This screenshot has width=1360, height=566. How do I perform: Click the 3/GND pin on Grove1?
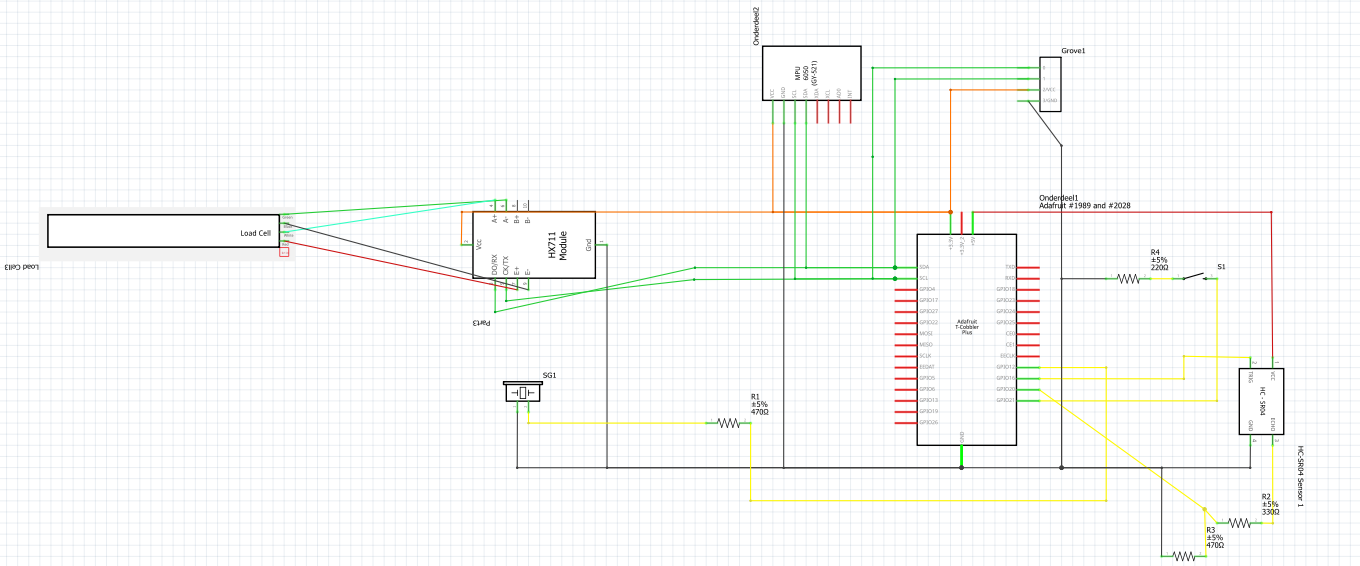[1029, 100]
